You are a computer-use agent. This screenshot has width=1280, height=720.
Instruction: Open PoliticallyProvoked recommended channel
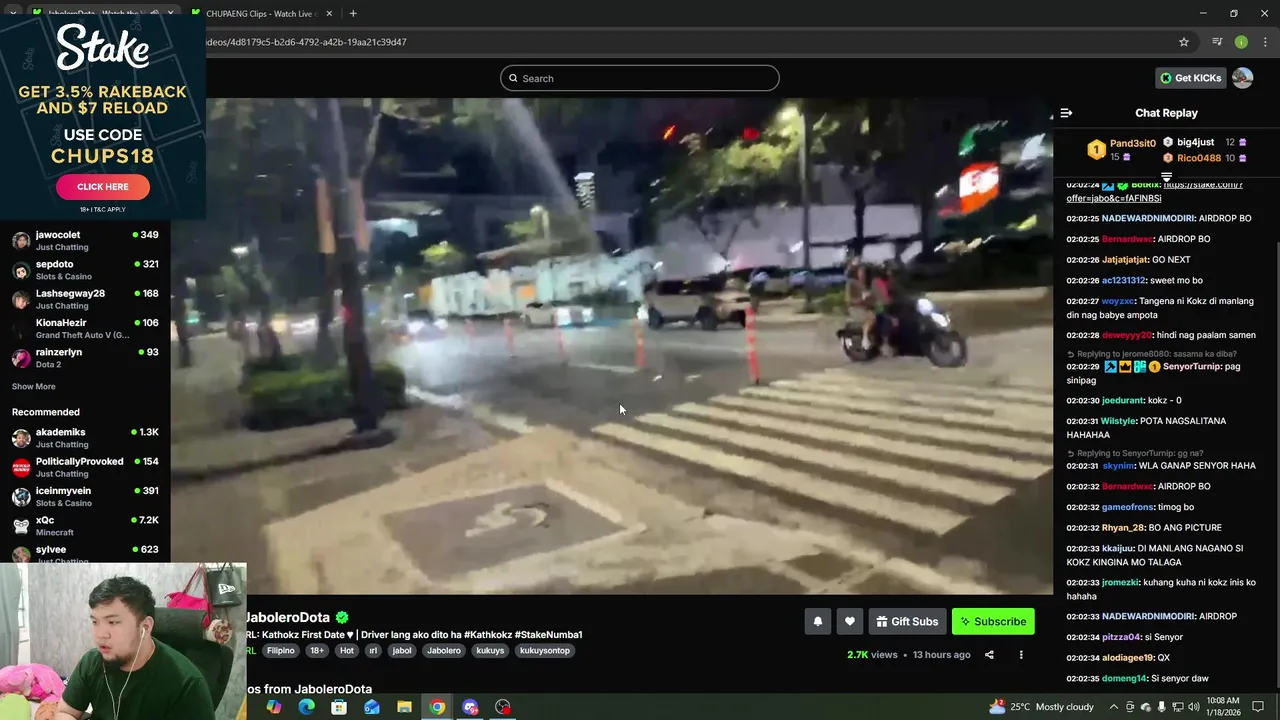[x=85, y=467]
